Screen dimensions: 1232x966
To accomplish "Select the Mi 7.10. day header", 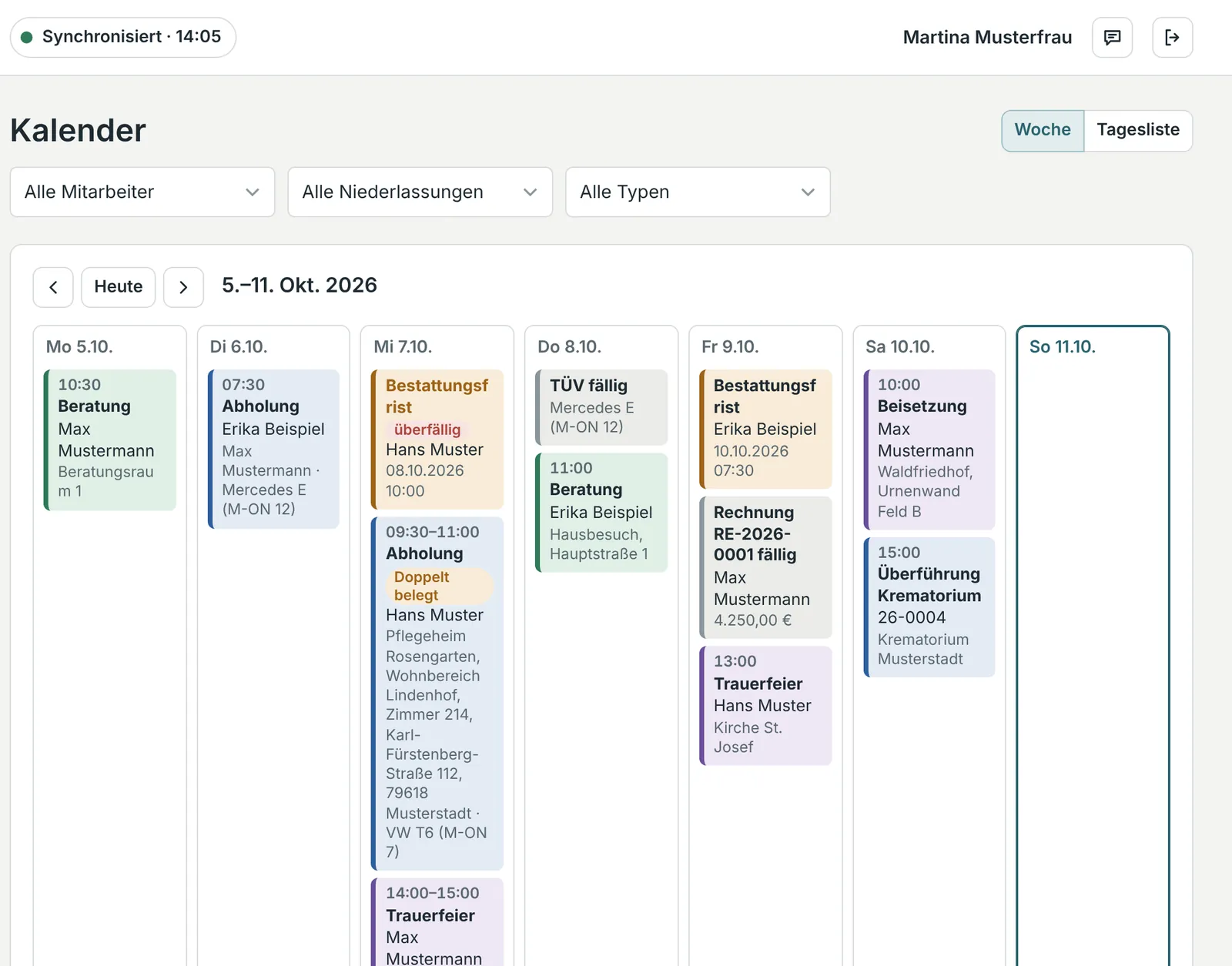I will pyautogui.click(x=403, y=347).
